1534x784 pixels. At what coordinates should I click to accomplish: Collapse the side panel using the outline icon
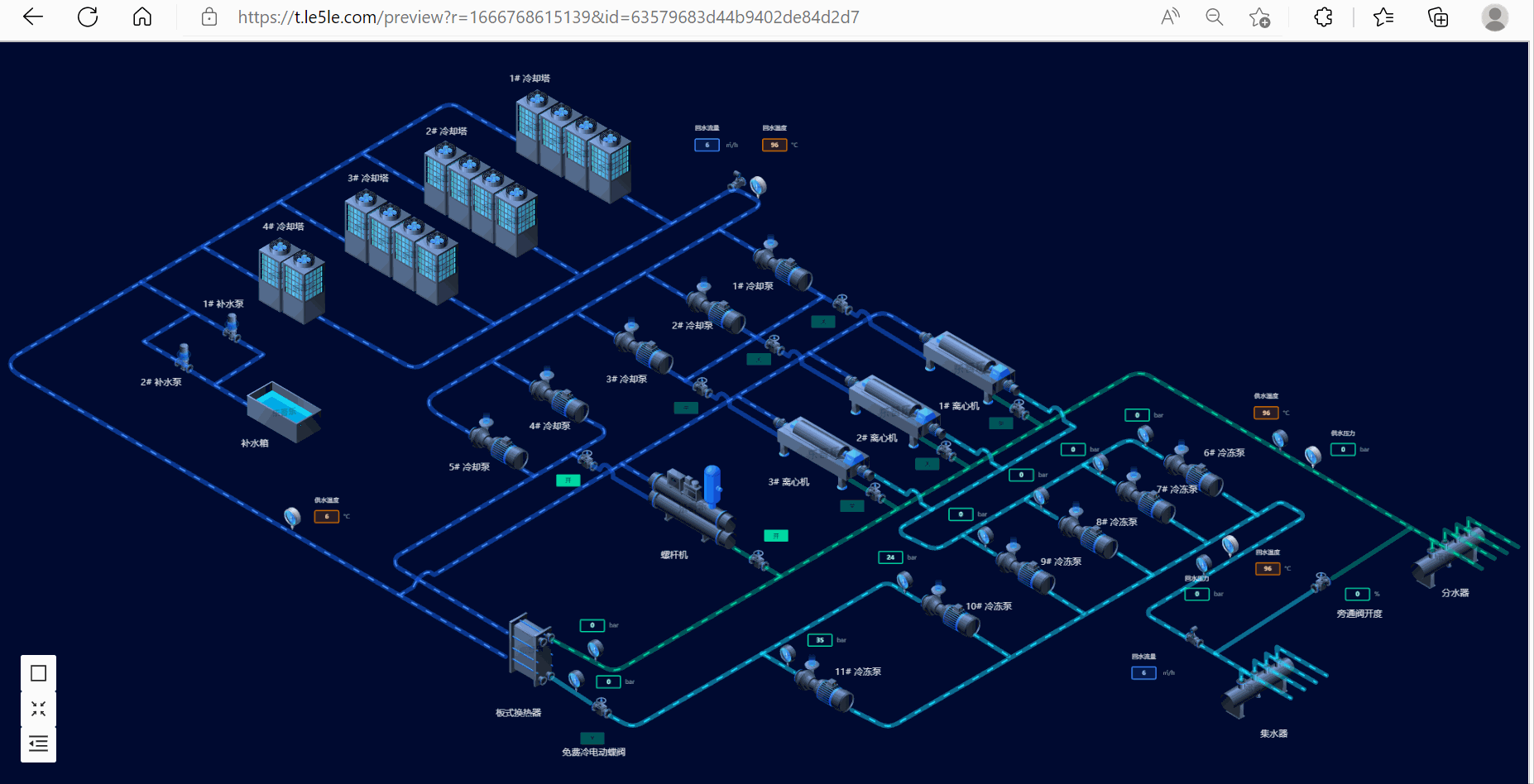(38, 743)
